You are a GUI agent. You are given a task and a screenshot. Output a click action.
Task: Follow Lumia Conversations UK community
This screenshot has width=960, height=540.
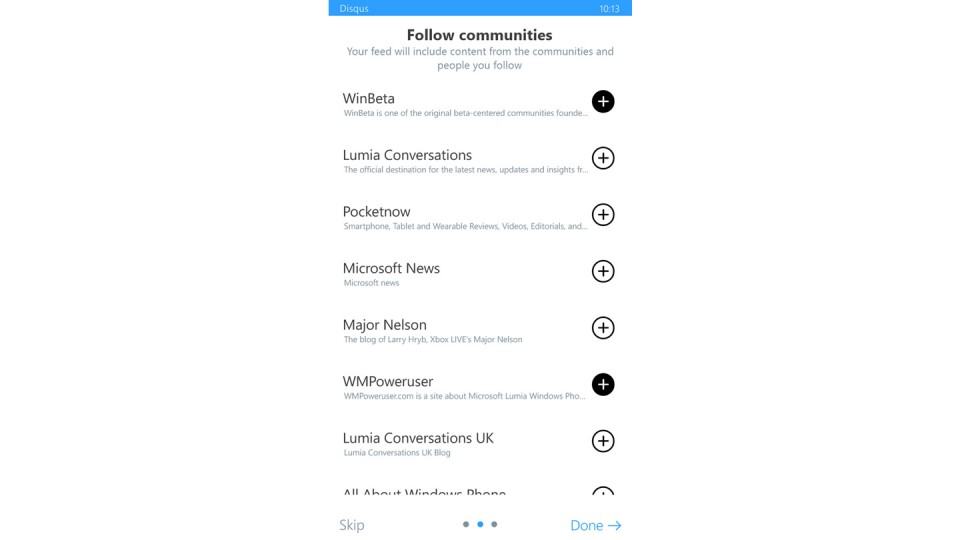click(603, 441)
